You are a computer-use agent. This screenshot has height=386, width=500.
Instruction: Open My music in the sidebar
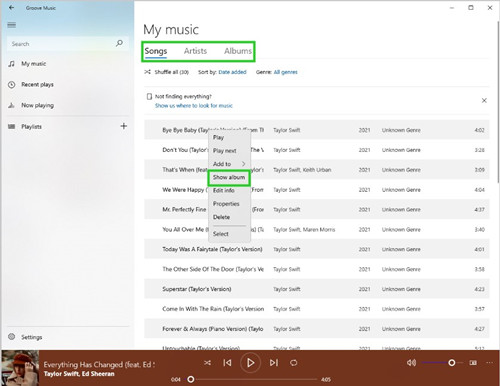click(x=34, y=64)
